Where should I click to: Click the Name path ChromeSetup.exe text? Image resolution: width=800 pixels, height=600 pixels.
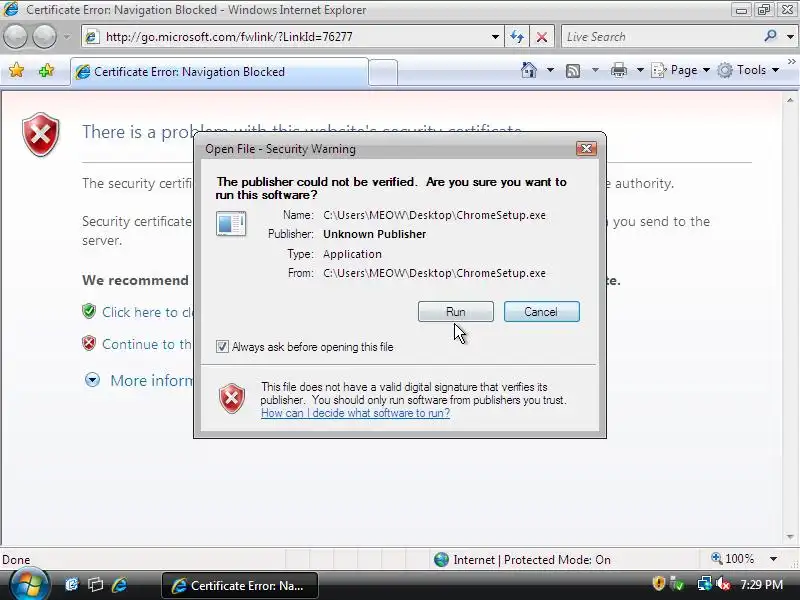434,215
